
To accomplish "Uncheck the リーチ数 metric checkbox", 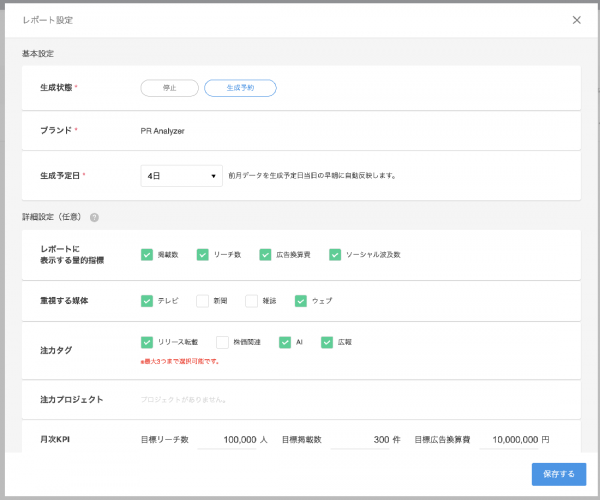I will pyautogui.click(x=203, y=255).
